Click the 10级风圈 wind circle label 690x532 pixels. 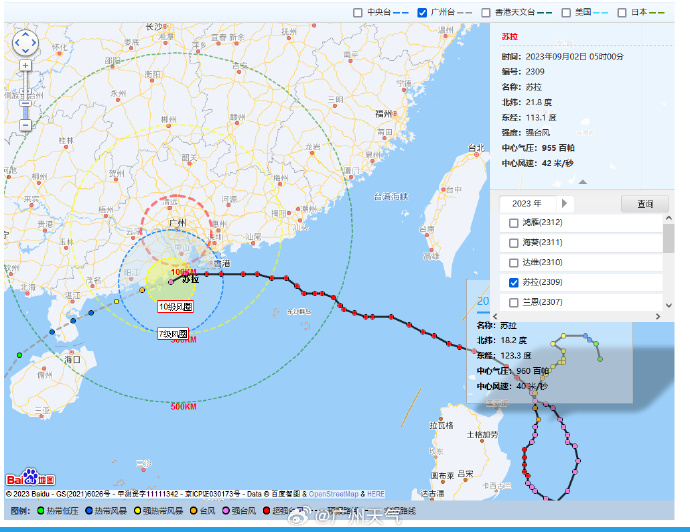coord(174,306)
